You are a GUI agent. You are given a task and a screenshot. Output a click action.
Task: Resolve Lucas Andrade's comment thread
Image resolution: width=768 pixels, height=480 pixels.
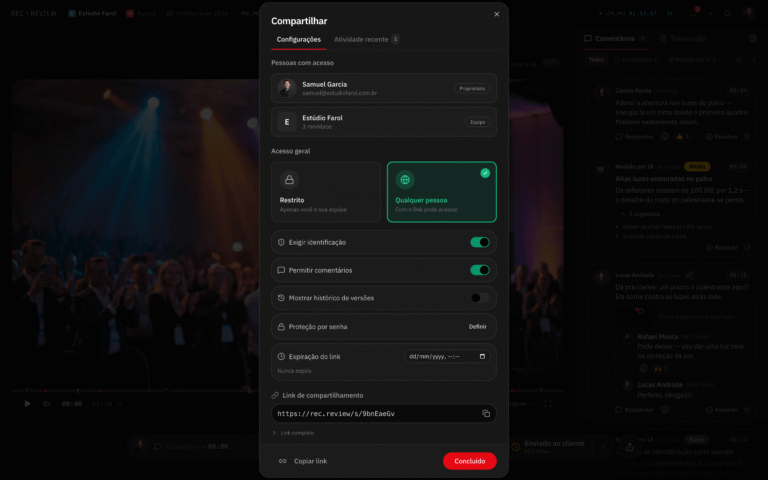coord(722,410)
